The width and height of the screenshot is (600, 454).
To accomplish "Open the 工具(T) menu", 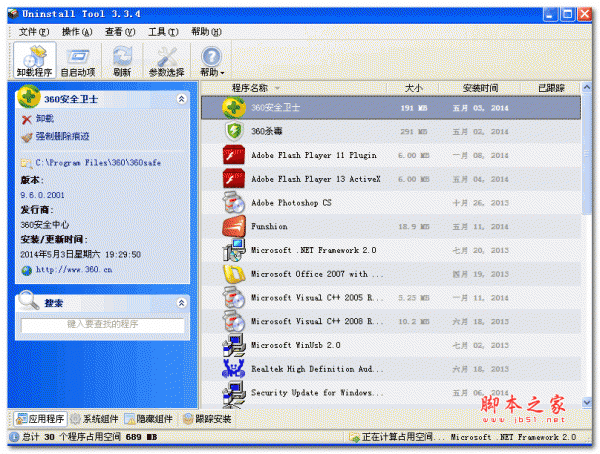I will (x=163, y=32).
